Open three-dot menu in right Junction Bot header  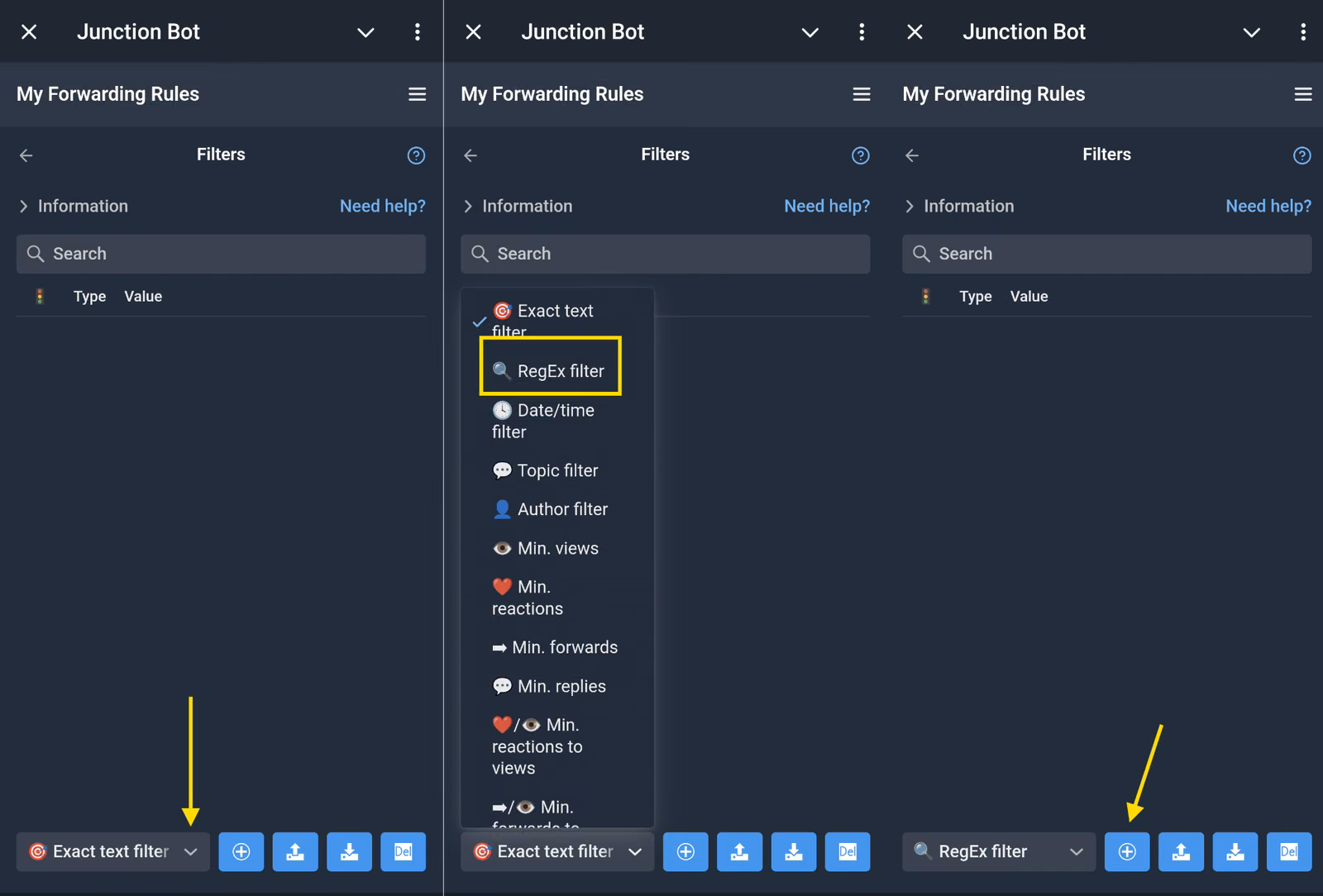click(x=1303, y=31)
